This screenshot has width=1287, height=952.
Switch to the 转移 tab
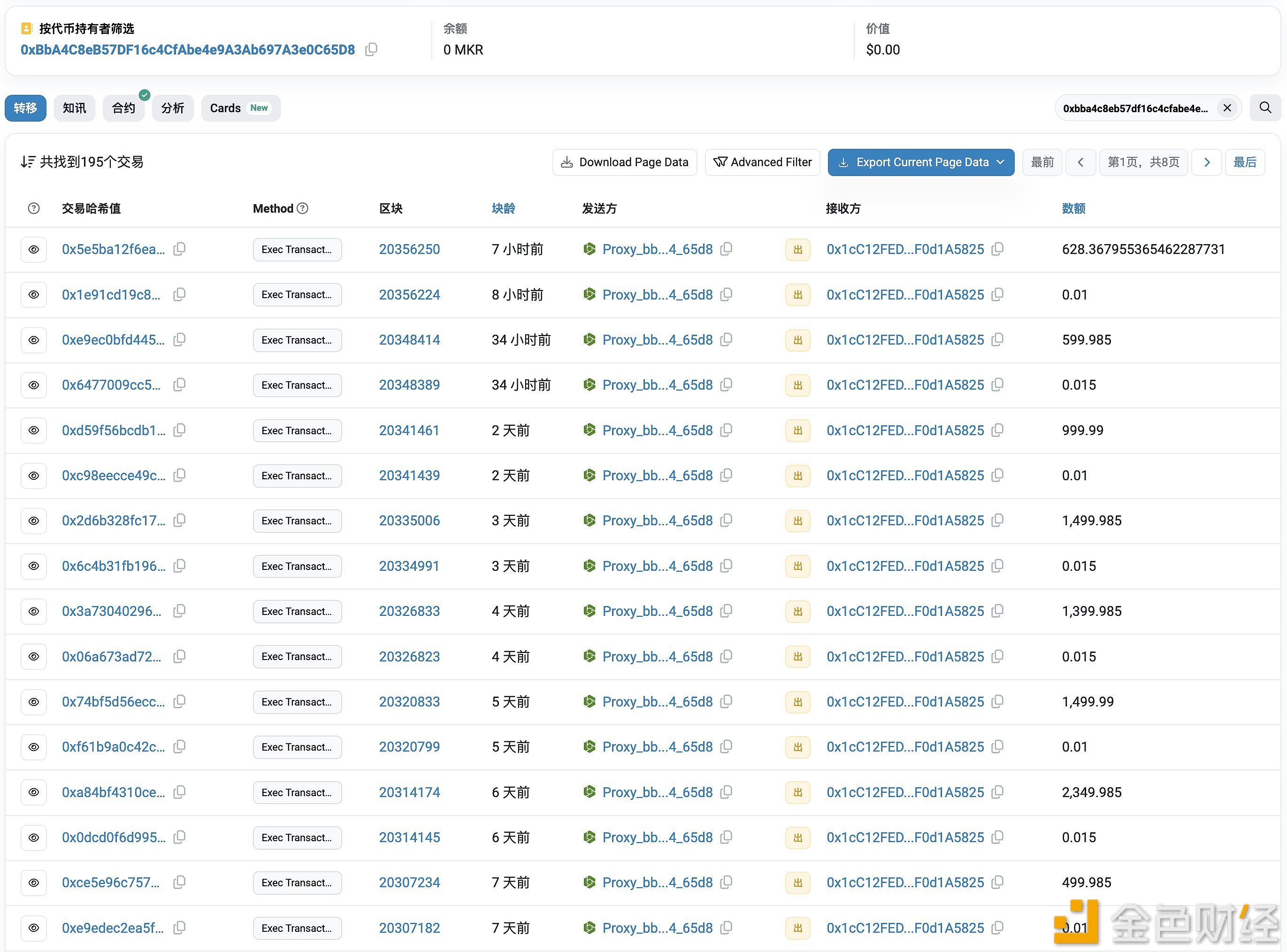[25, 108]
